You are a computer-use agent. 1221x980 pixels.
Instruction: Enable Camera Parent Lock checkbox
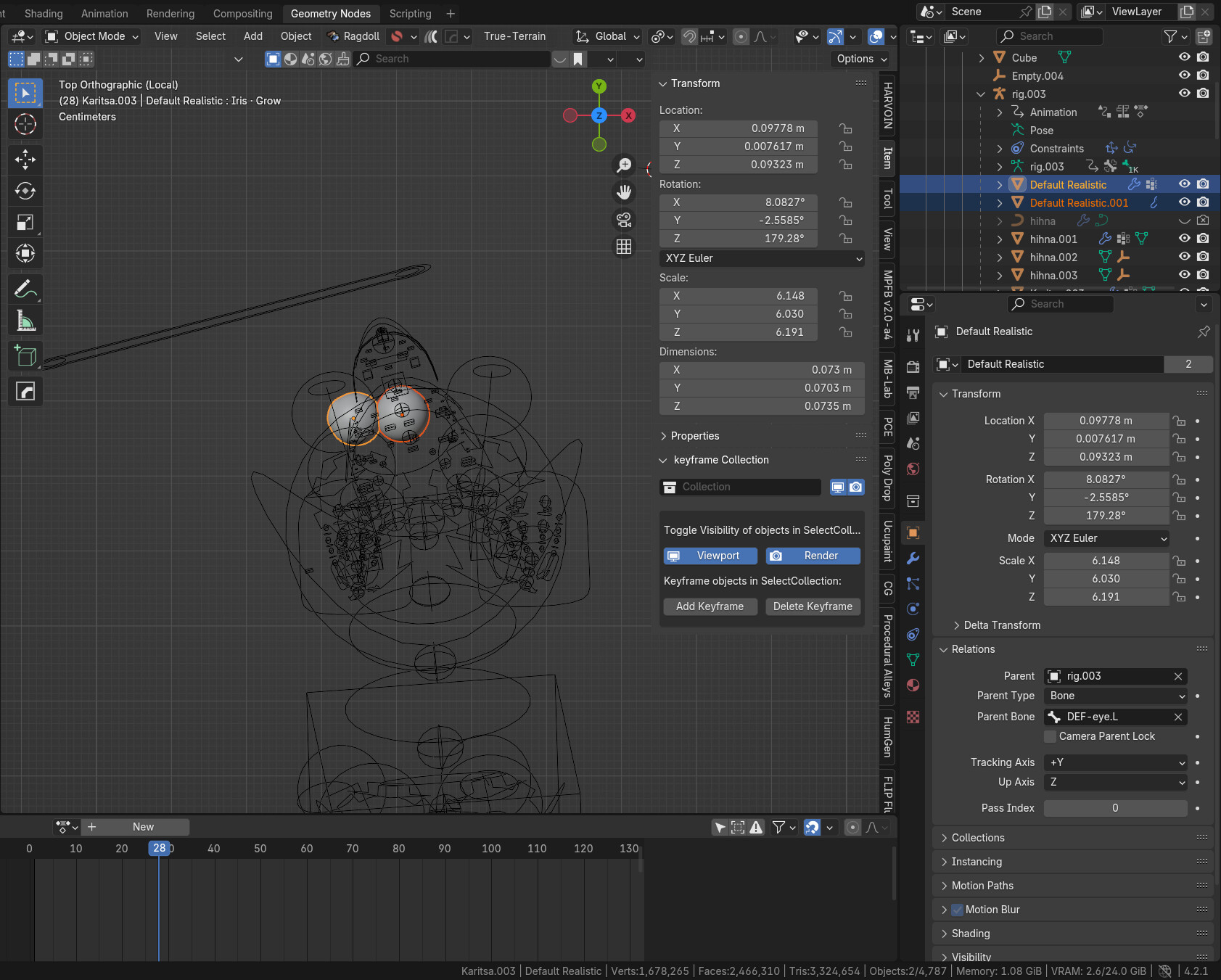coord(1051,736)
